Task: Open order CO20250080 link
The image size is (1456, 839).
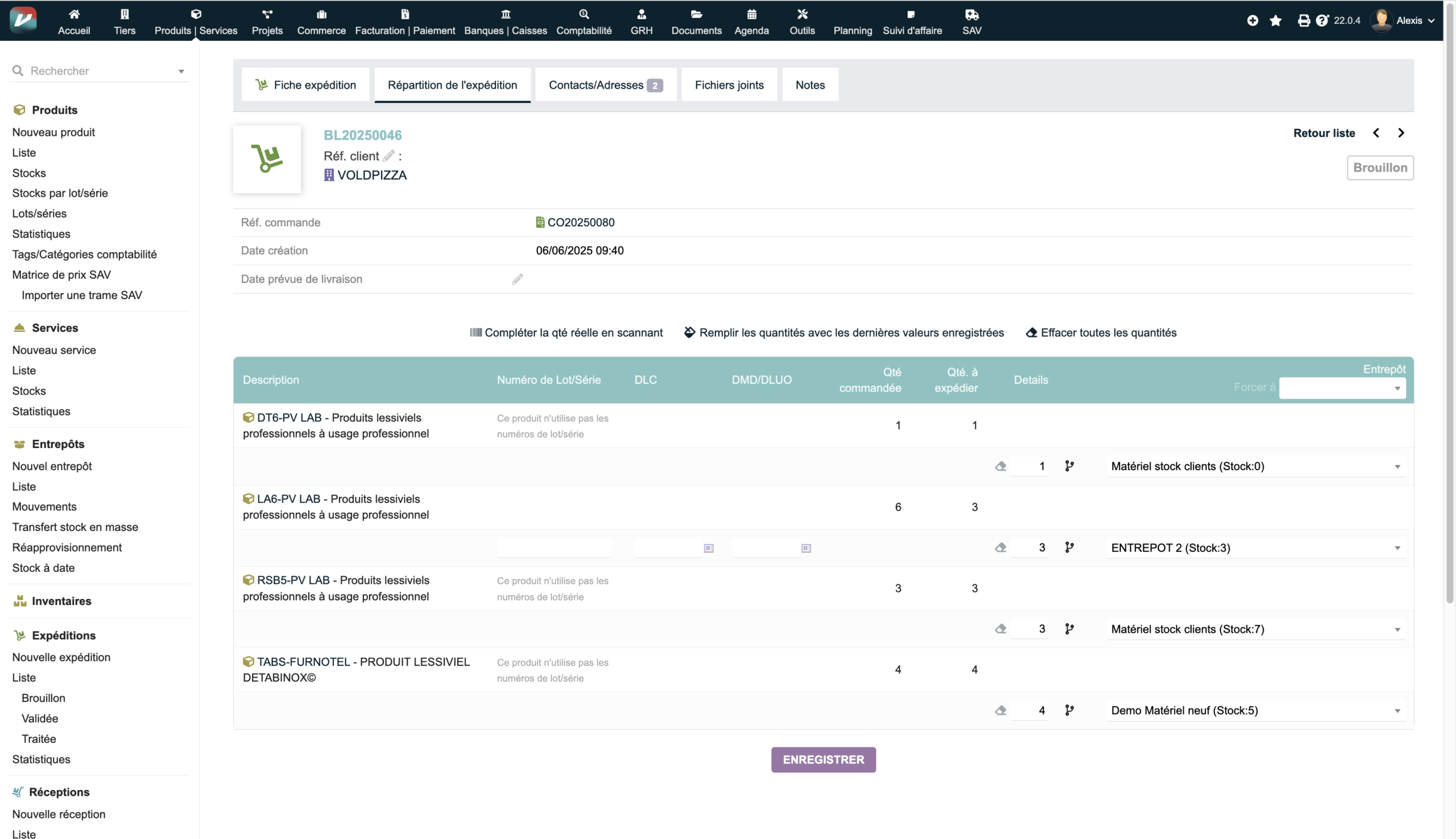Action: pos(580,222)
